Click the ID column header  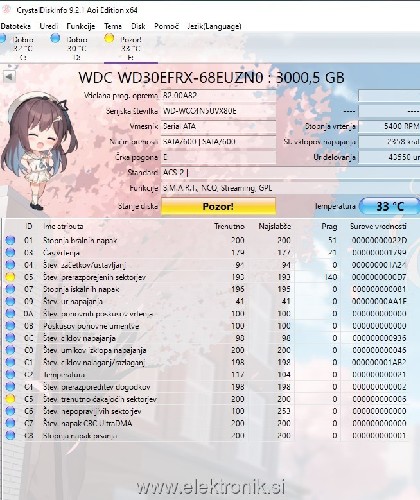click(x=29, y=226)
